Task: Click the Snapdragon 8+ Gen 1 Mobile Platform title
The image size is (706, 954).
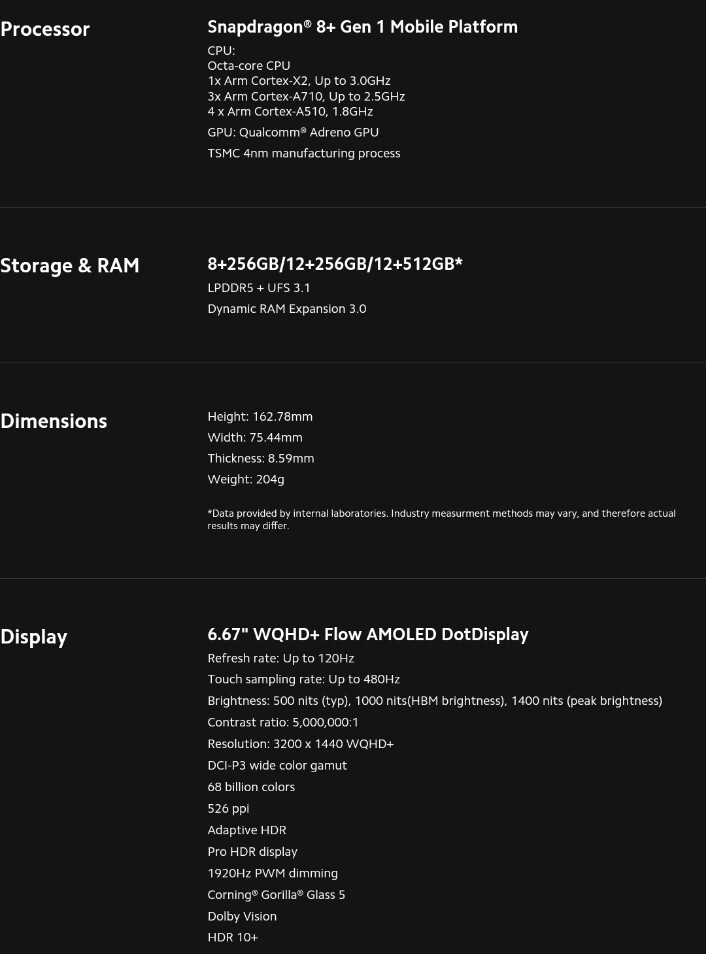Action: pos(362,27)
